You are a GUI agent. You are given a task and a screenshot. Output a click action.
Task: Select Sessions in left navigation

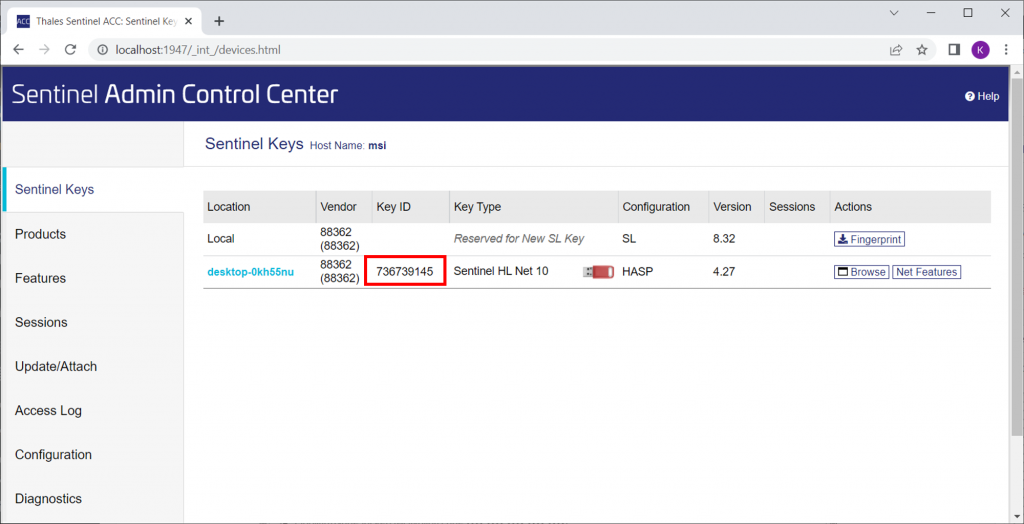click(x=42, y=322)
